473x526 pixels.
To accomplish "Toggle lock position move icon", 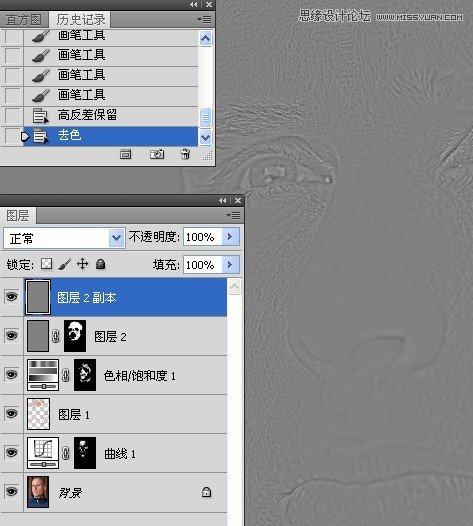I will 83,264.
